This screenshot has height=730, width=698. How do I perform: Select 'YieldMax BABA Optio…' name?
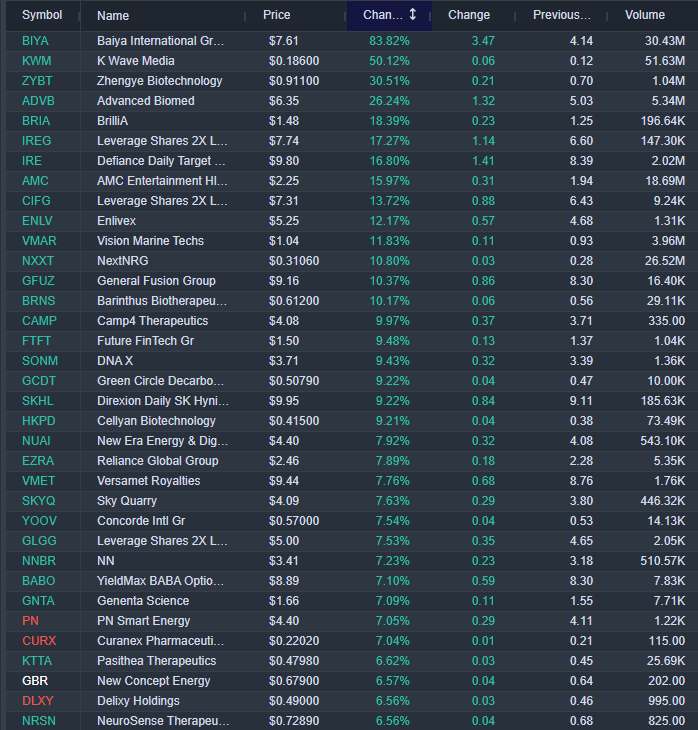point(161,581)
